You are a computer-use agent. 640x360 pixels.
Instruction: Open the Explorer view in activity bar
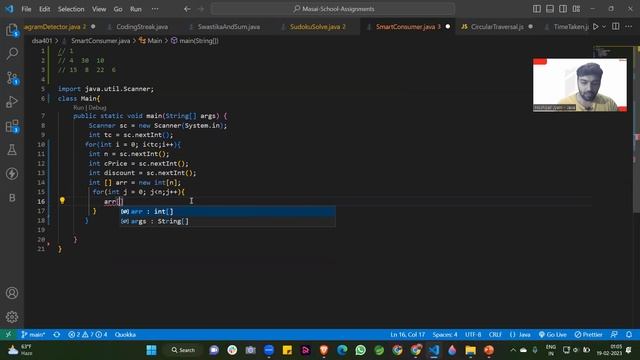(x=12, y=30)
